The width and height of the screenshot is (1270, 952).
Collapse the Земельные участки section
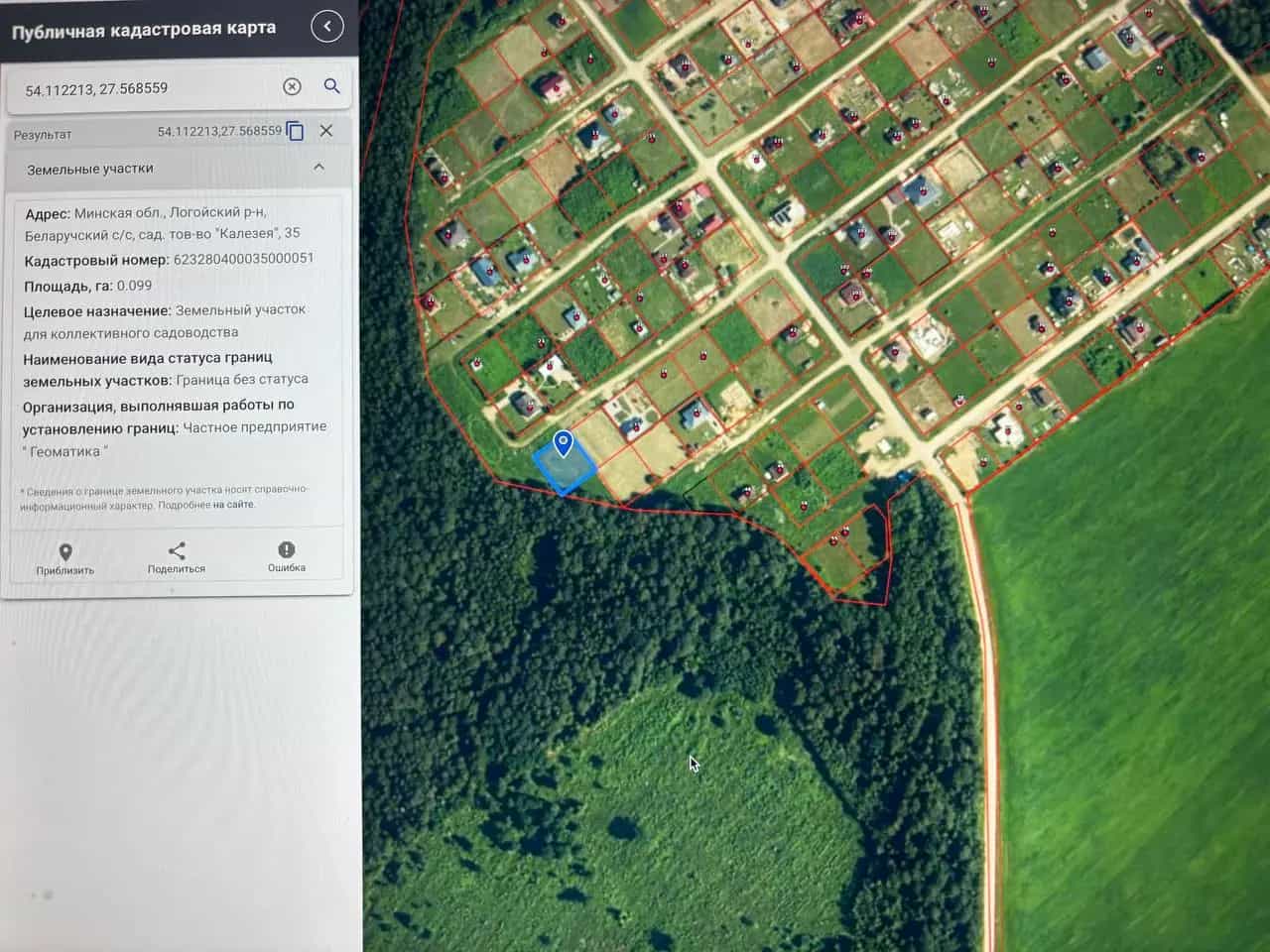coord(318,167)
